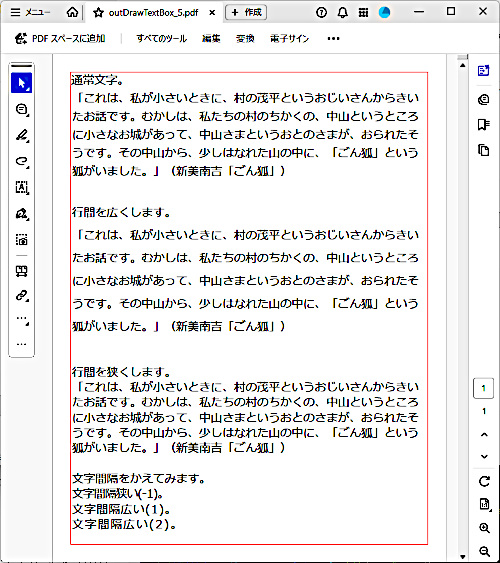Click the text 文字間隔広い(1)。

121,509
